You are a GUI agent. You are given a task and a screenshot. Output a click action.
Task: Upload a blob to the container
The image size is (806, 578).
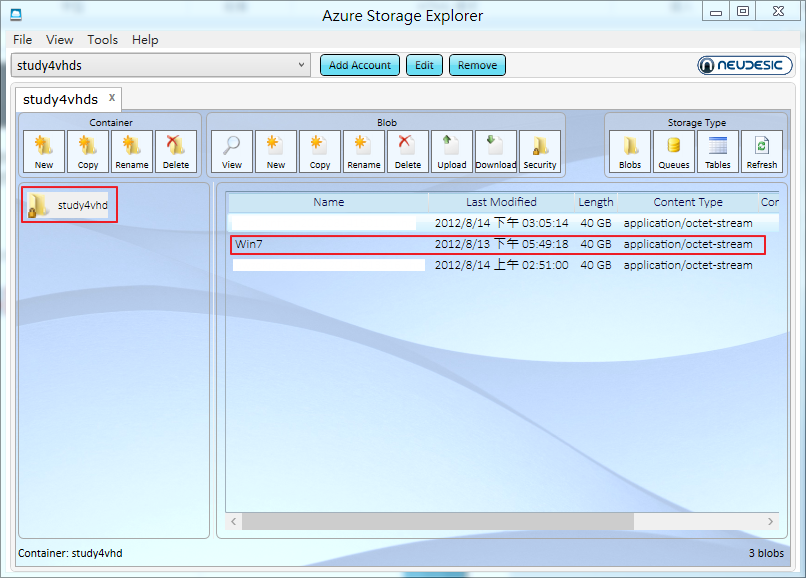tap(452, 151)
